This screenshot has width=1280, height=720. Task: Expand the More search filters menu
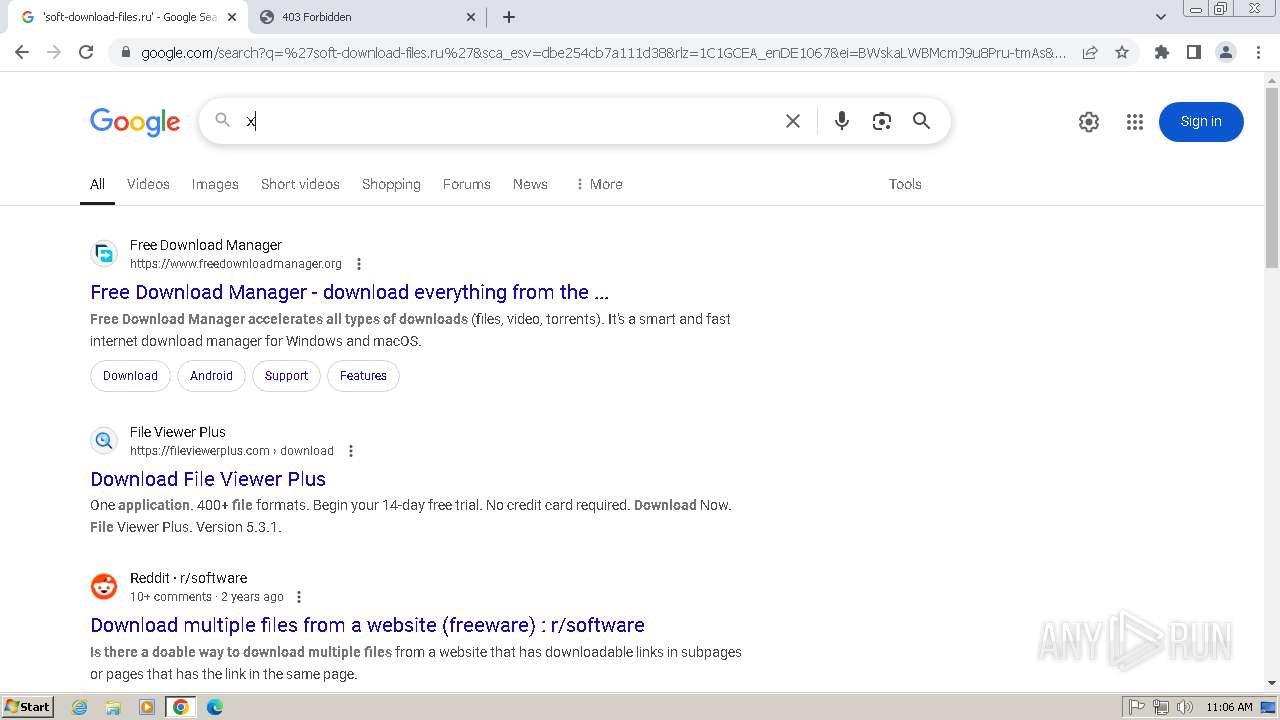point(599,184)
